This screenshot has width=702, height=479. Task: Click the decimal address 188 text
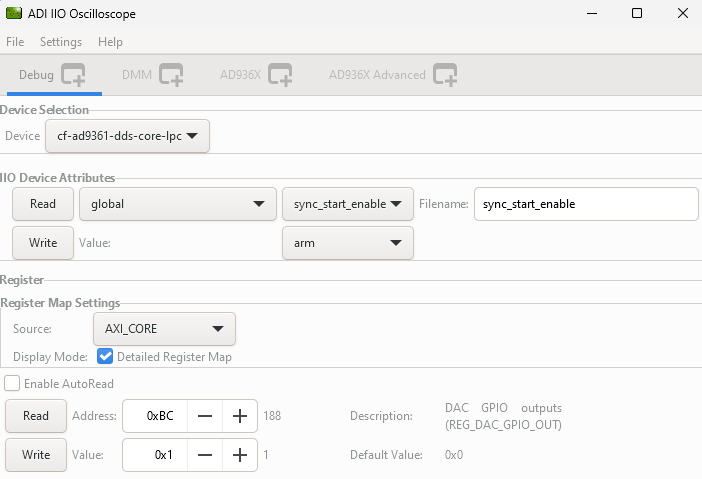tap(272, 416)
